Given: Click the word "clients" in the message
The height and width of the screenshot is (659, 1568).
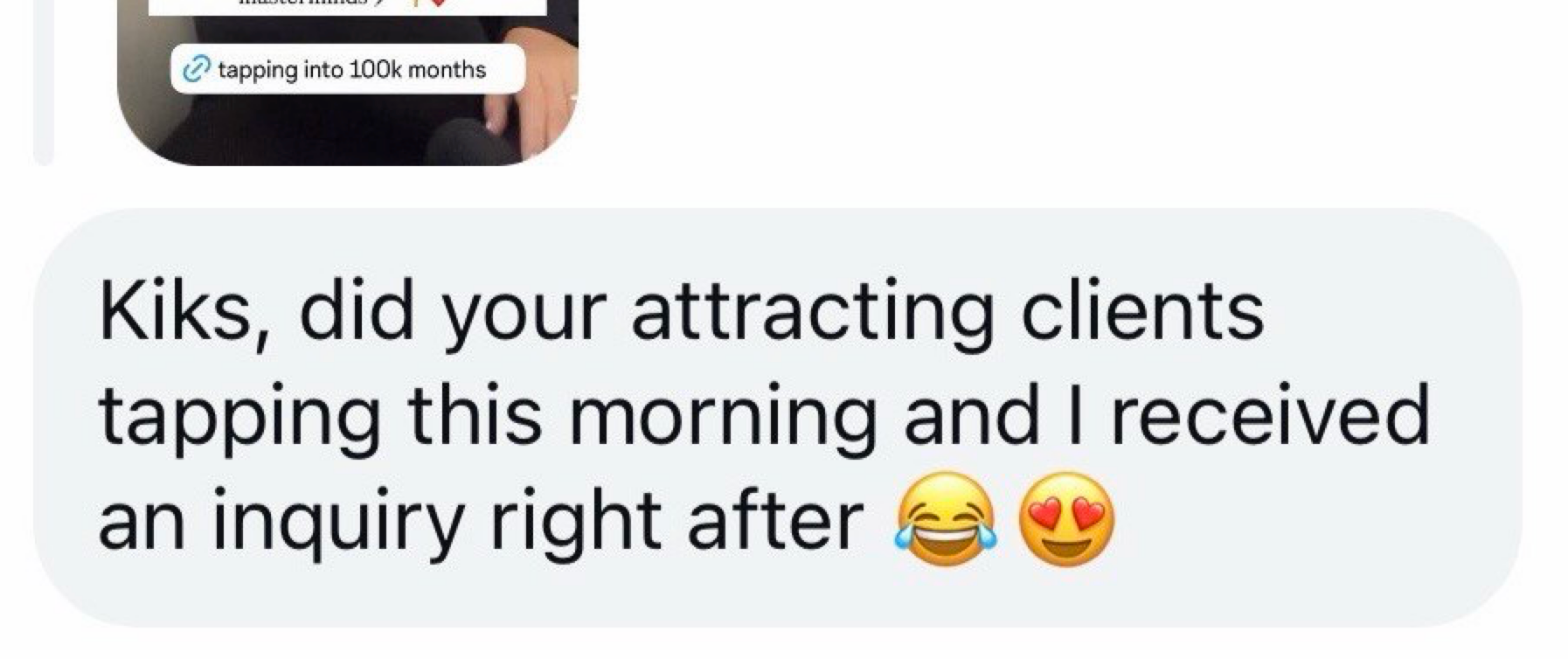Looking at the screenshot, I should pos(1141,312).
